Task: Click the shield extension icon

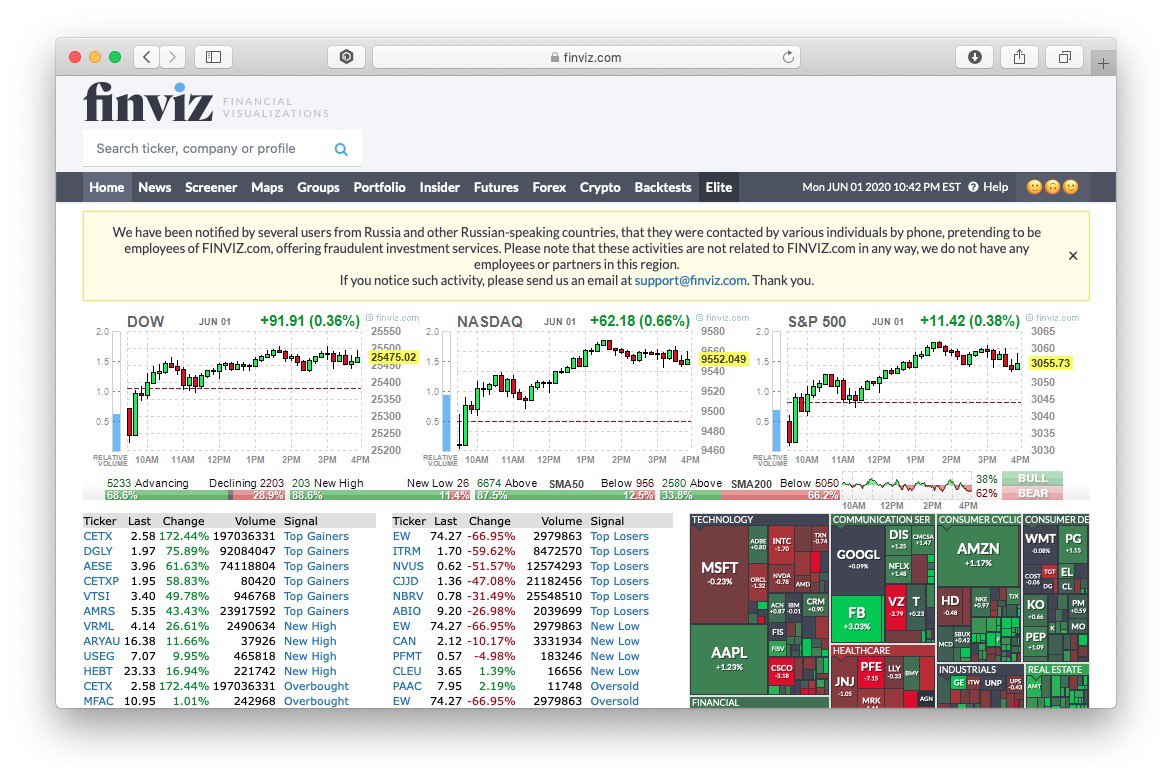Action: tap(346, 57)
